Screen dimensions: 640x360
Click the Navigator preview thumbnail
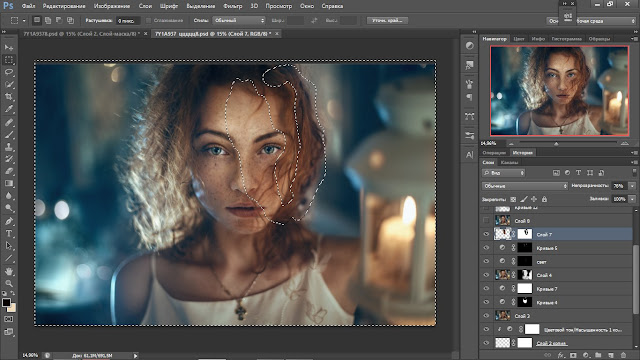point(559,91)
